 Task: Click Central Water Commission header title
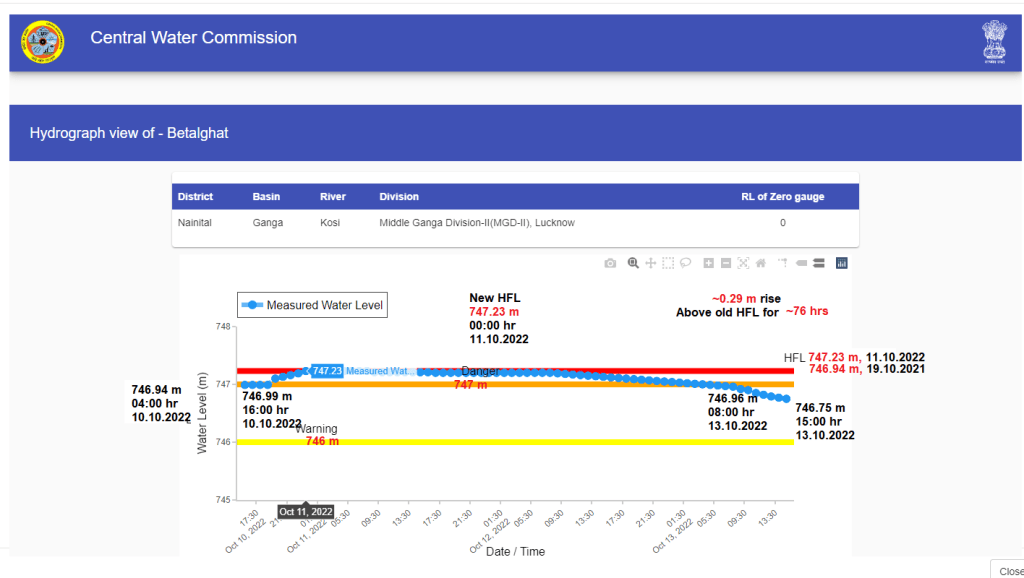[193, 38]
